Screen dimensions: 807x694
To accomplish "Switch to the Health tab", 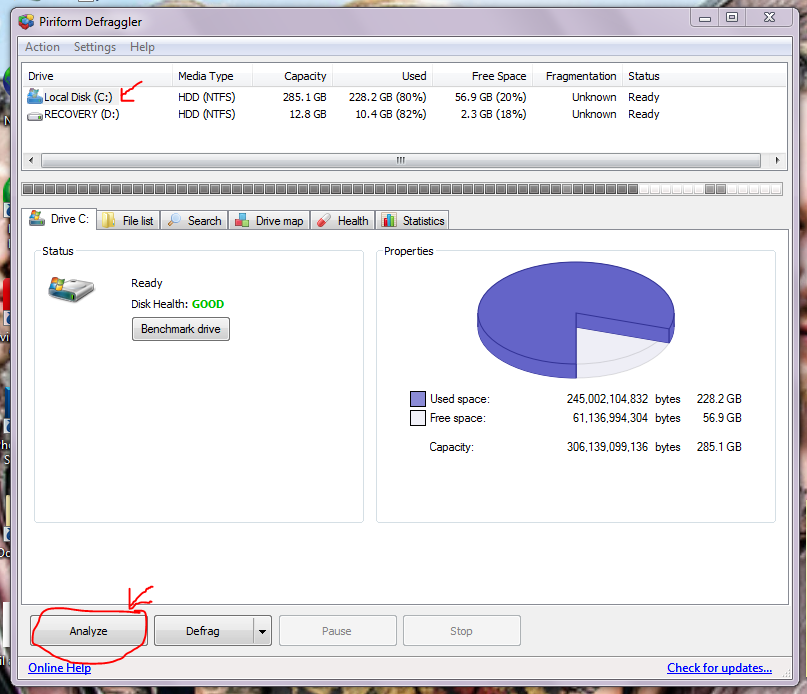I will click(x=342, y=220).
